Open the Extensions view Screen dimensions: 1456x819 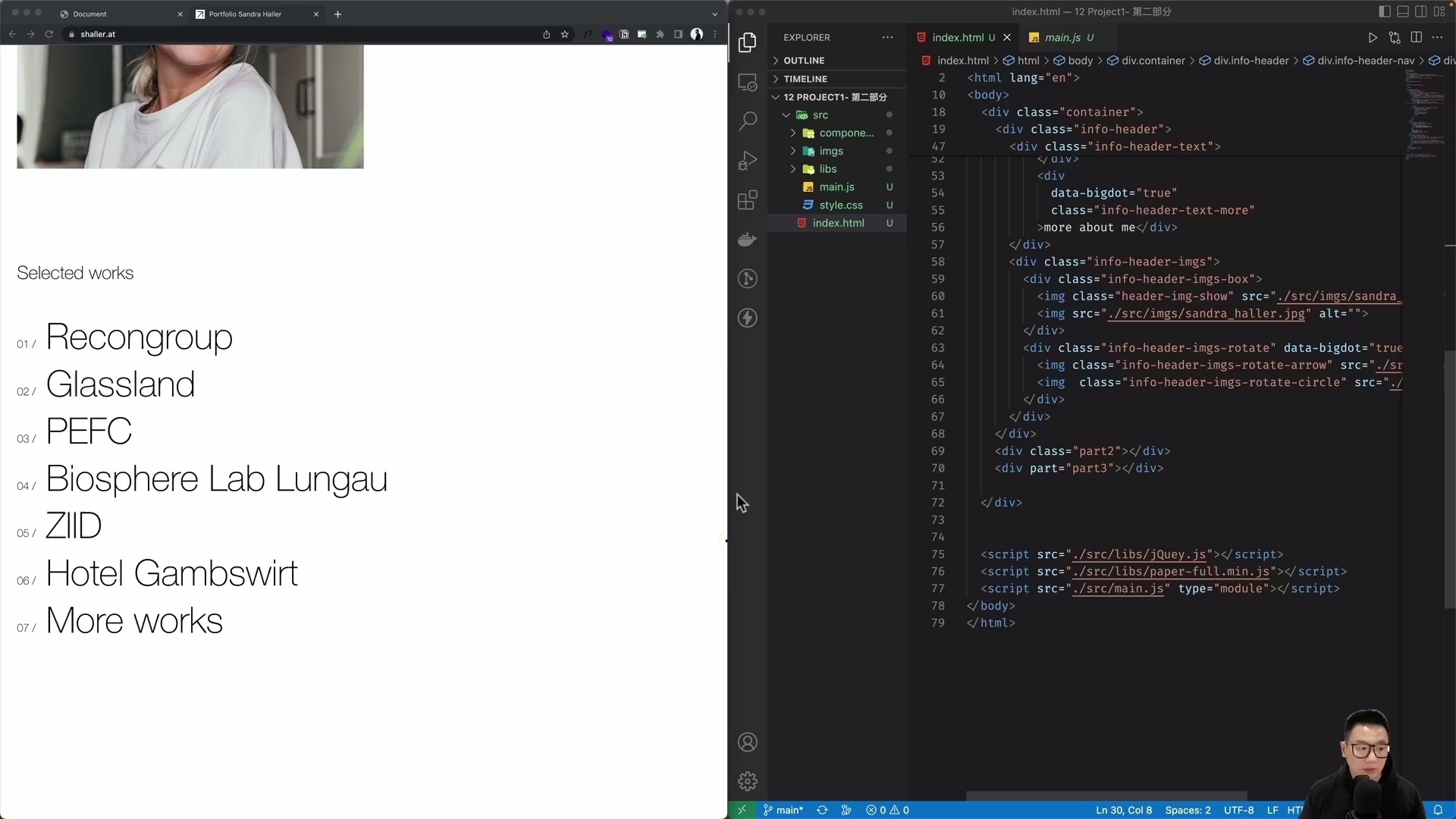pyautogui.click(x=748, y=200)
